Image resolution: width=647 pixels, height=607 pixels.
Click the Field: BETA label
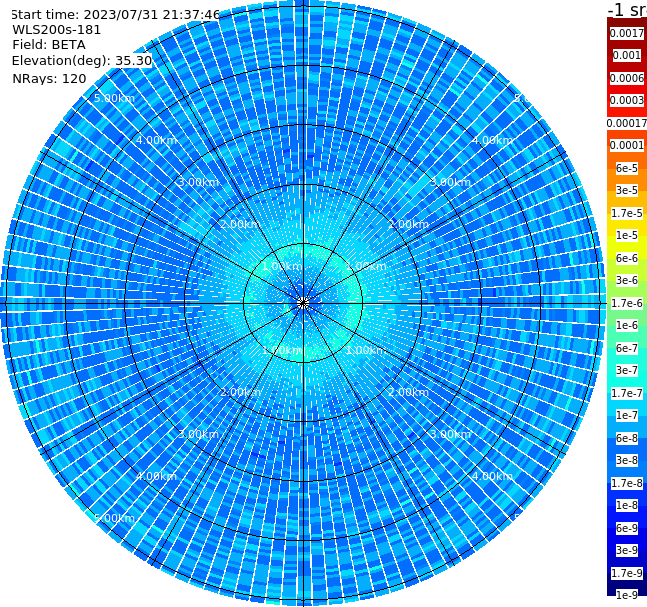click(49, 45)
